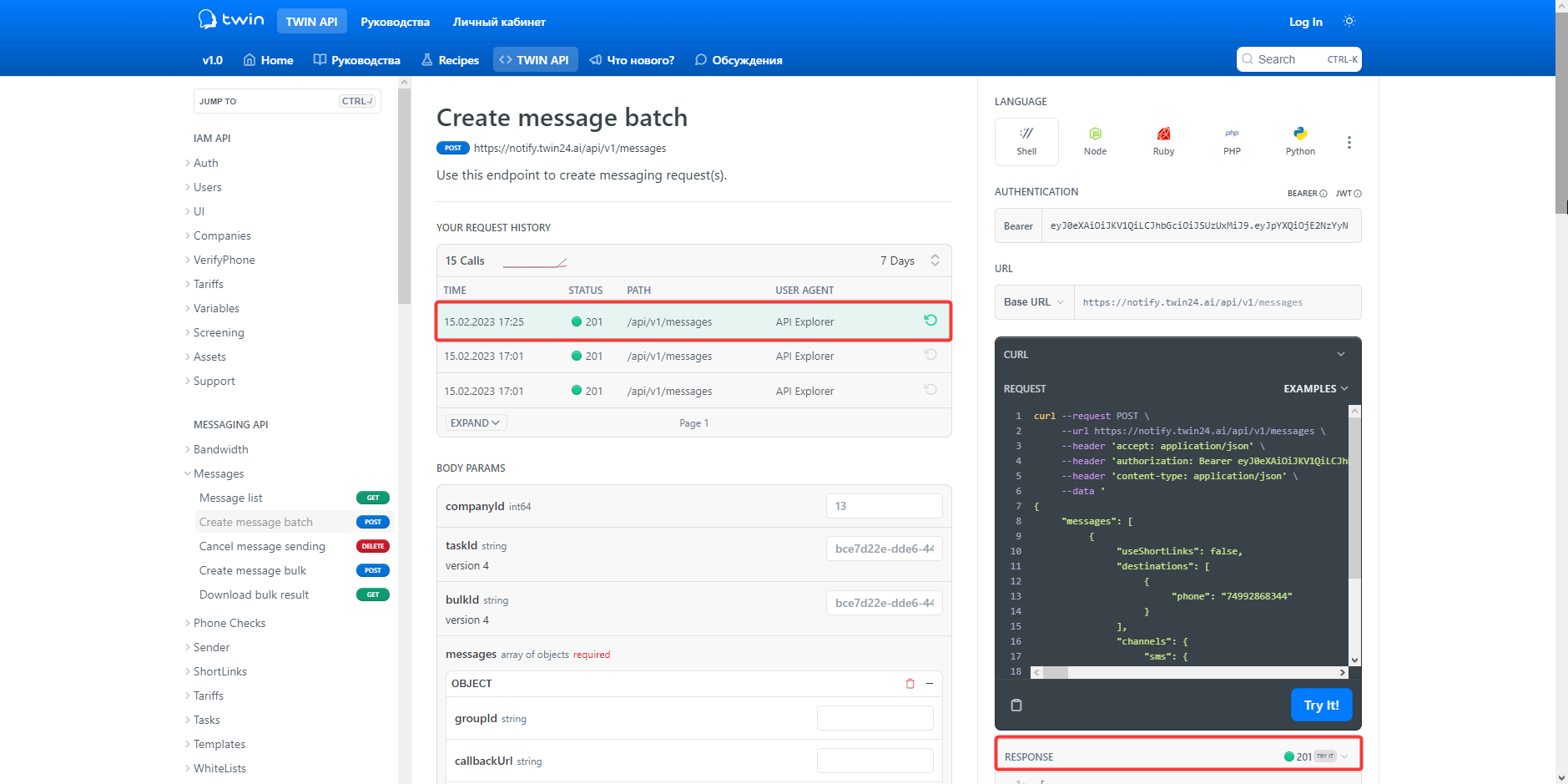Viewport: 1568px width, 784px height.
Task: Open Руководства in the sub-navigation
Action: (x=356, y=60)
